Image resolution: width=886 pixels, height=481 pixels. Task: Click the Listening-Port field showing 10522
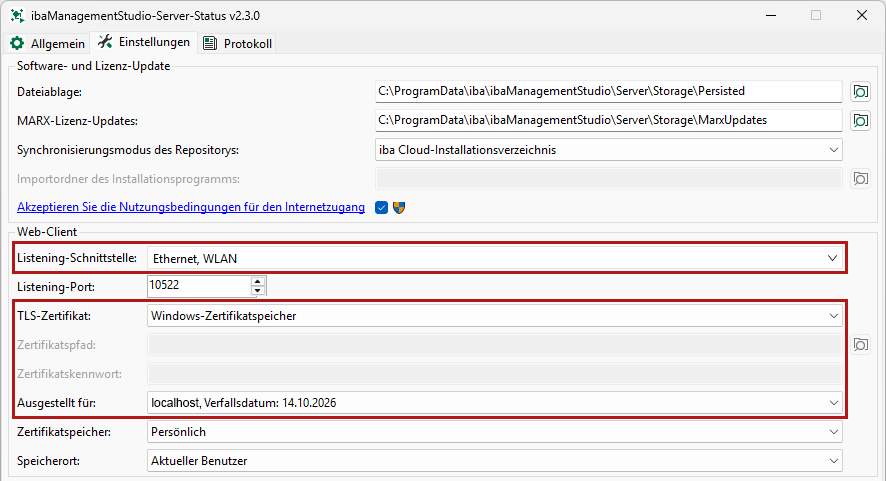[x=199, y=285]
